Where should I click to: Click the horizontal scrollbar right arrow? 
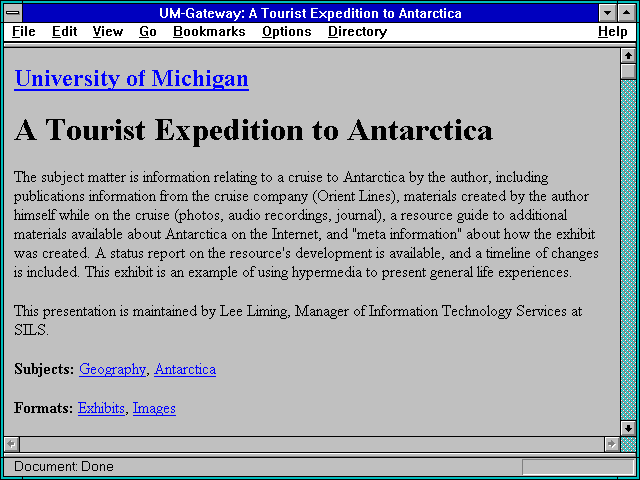pyautogui.click(x=611, y=444)
